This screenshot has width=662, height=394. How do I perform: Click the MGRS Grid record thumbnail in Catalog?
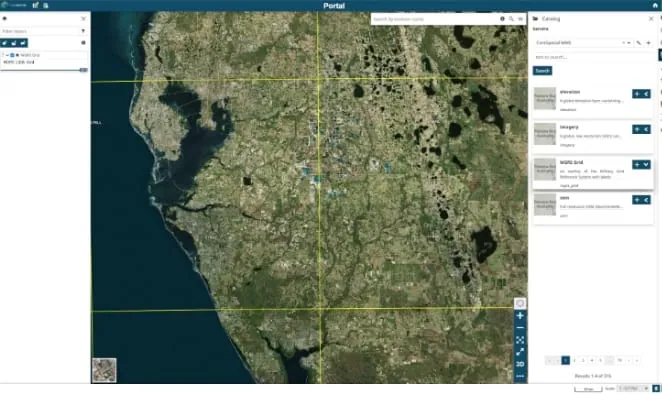point(545,169)
